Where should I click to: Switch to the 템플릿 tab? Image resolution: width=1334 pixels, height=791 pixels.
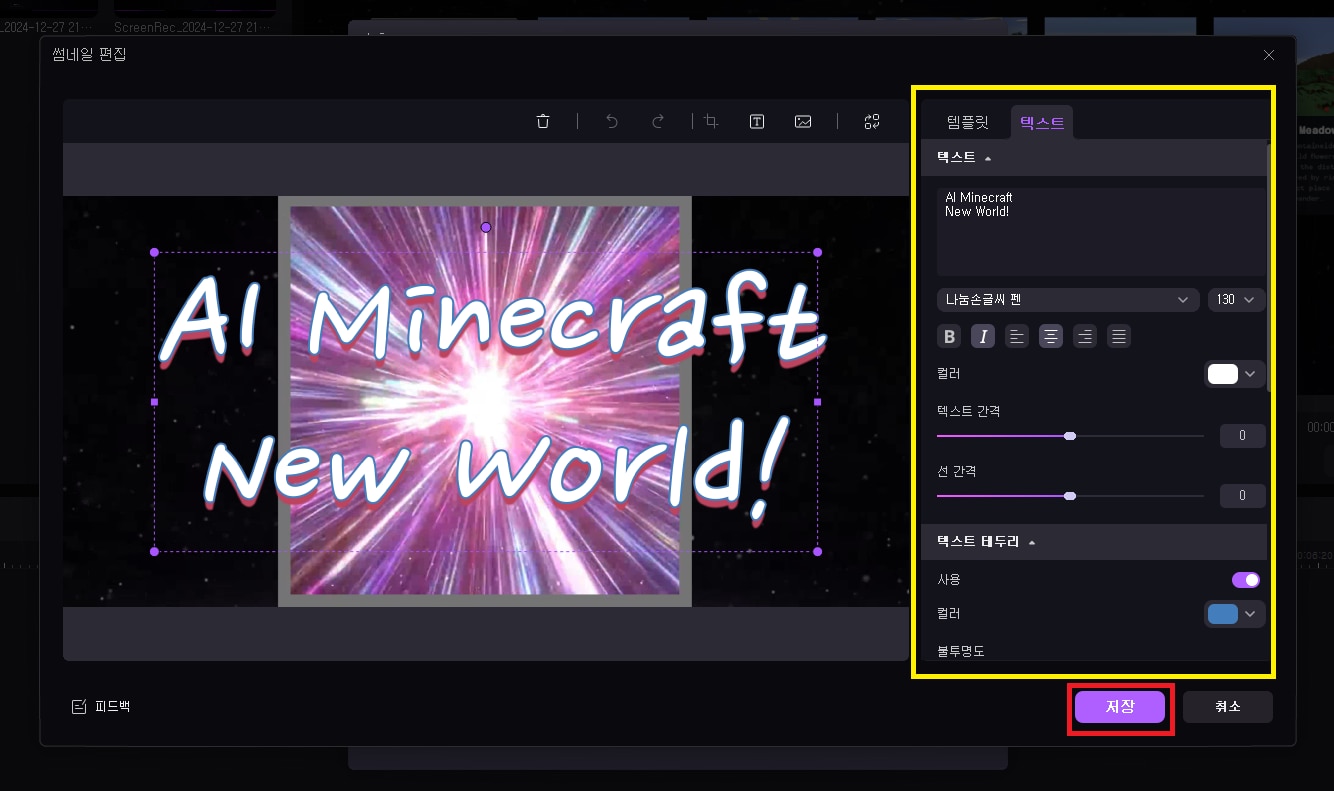[x=968, y=124]
